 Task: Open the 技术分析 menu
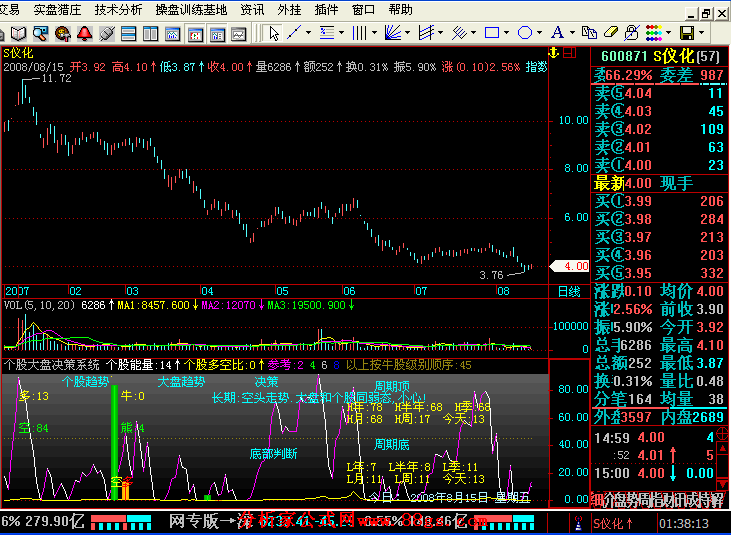pyautogui.click(x=118, y=9)
